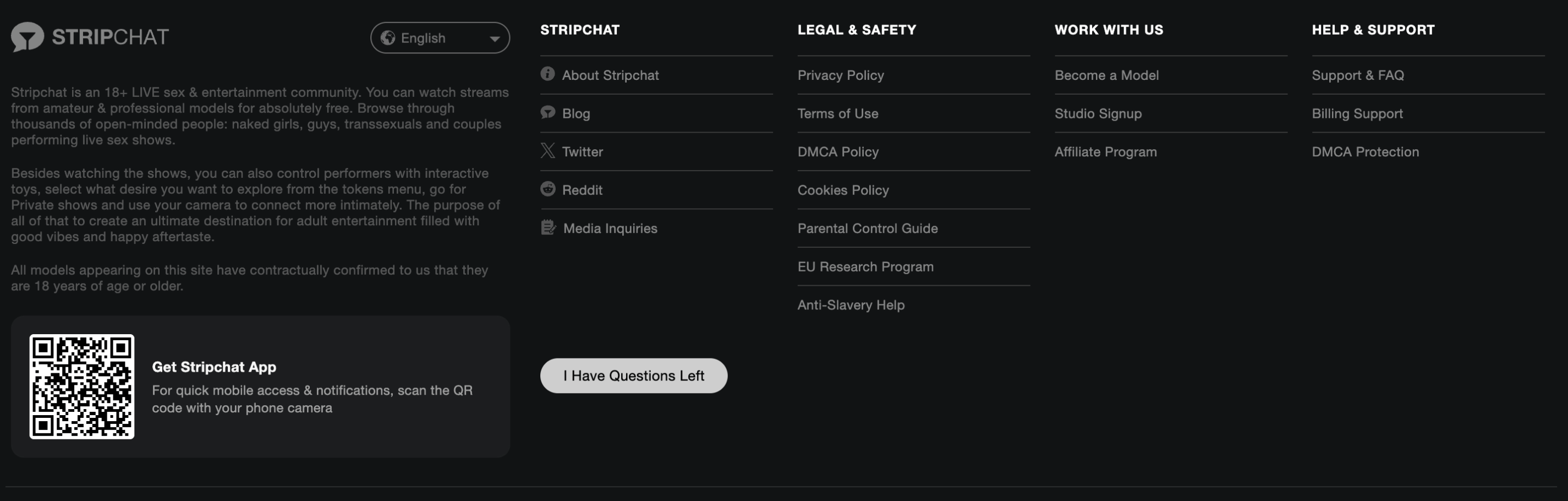Click the X icon beside Twitter
The height and width of the screenshot is (501, 1568).
coord(547,151)
